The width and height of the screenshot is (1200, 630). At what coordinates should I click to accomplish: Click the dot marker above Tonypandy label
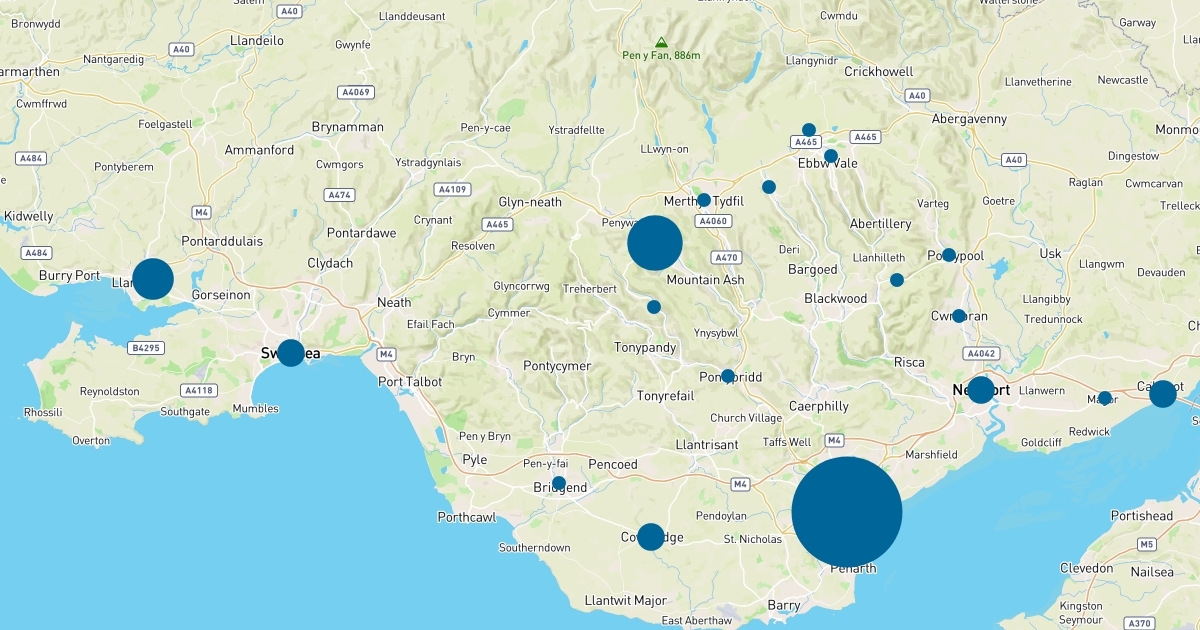(x=654, y=307)
